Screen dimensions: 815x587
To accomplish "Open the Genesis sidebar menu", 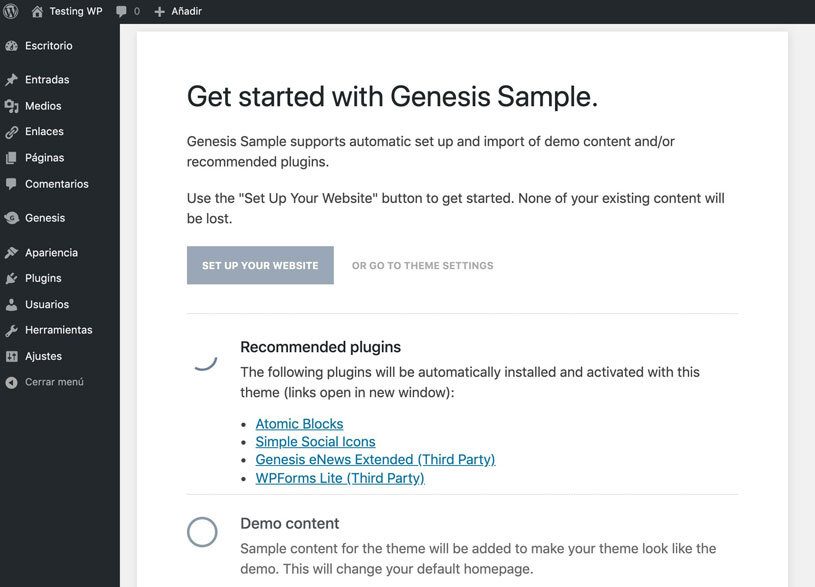I will coord(45,218).
